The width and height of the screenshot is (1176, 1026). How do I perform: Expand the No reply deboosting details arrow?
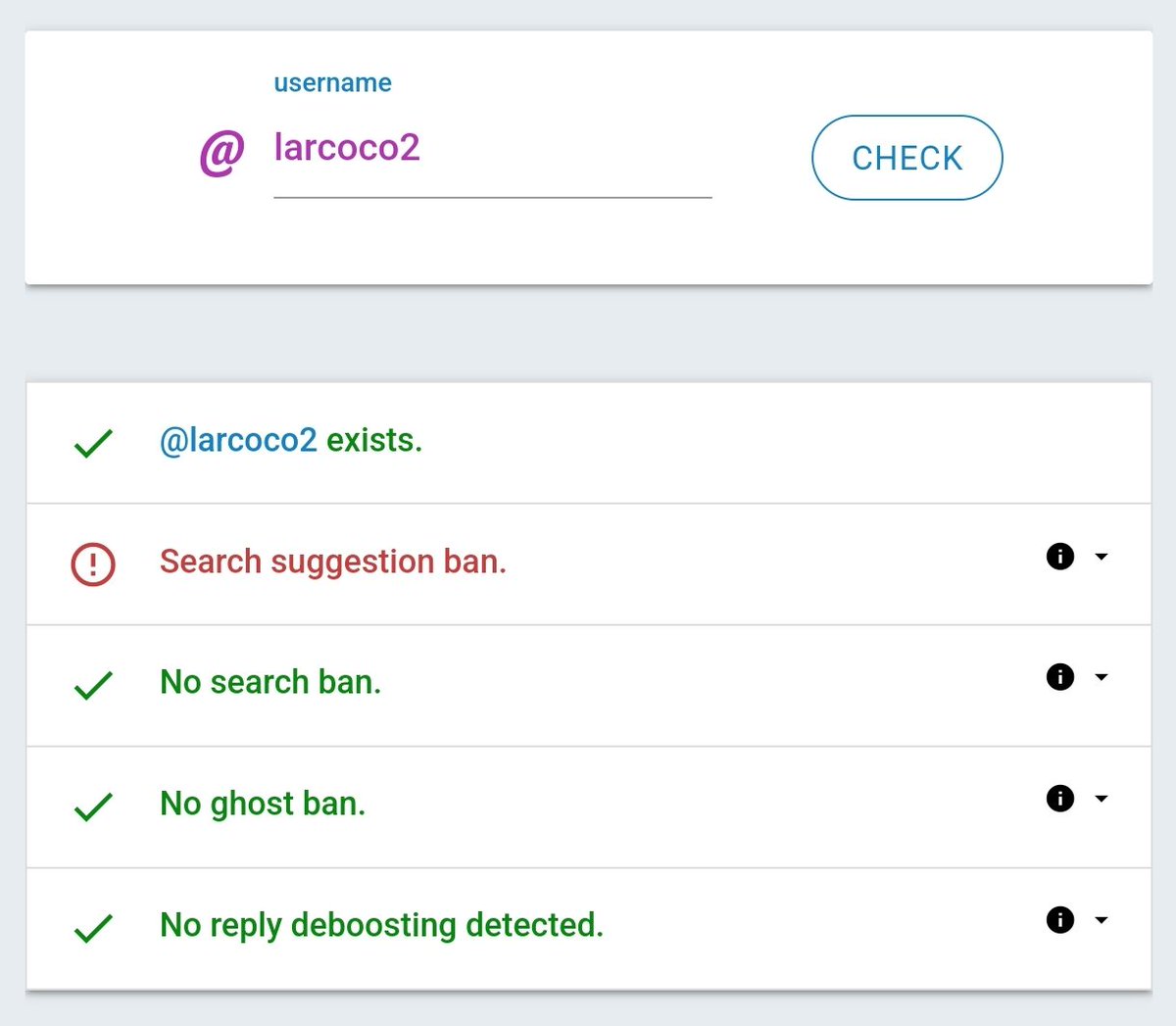click(1102, 920)
